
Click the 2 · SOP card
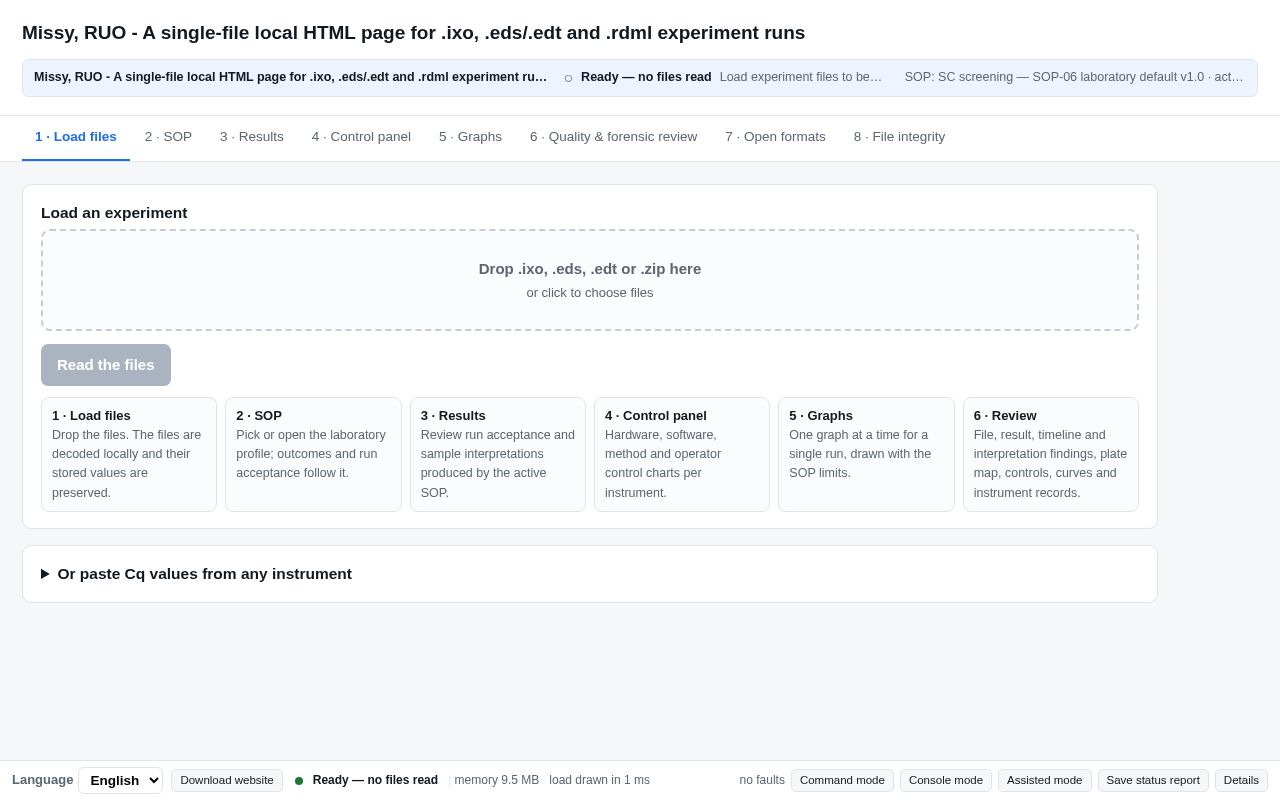[x=313, y=455]
